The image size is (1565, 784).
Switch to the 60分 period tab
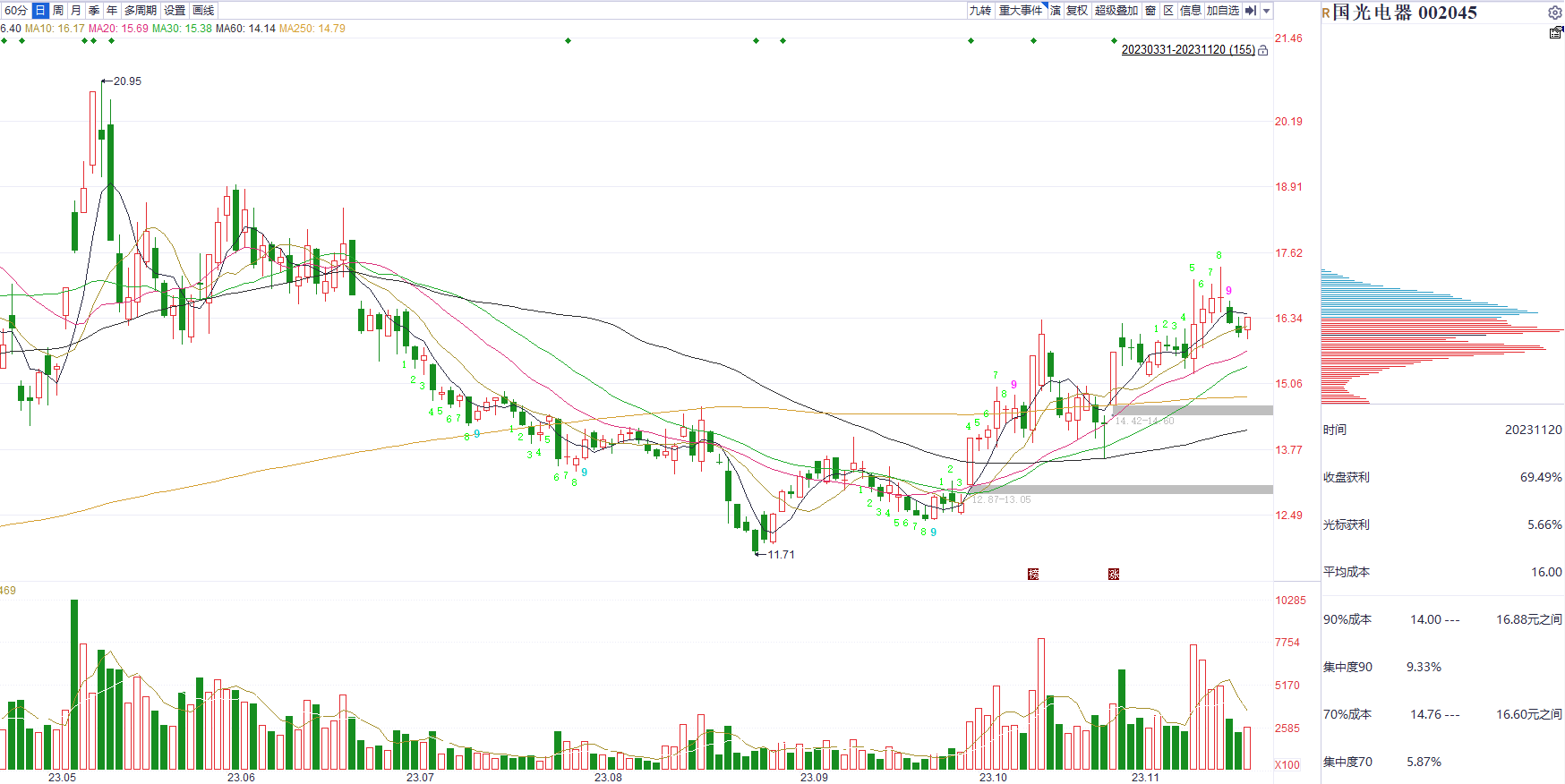click(x=15, y=11)
